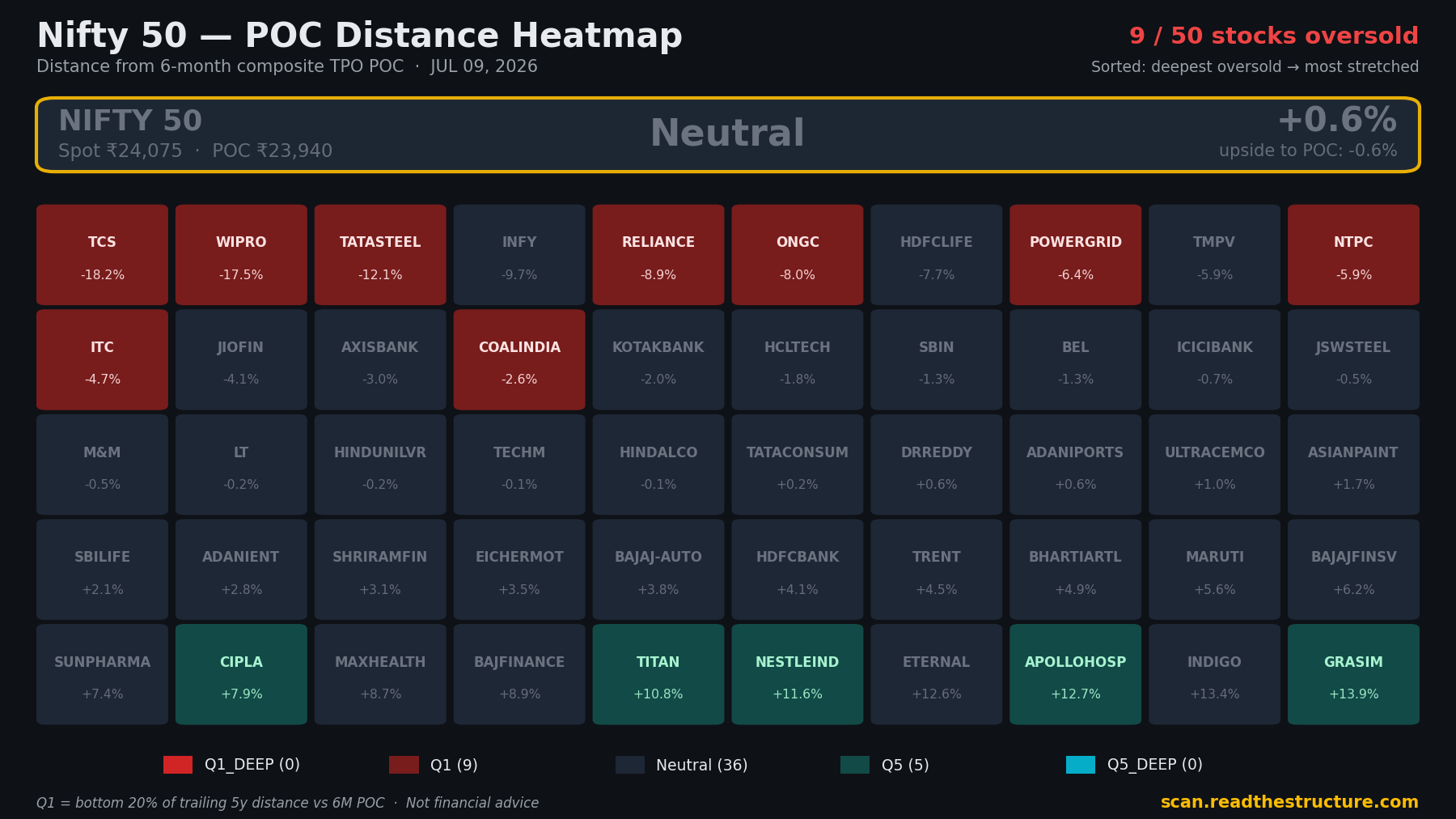Select the NTPC -5.9% tile
The height and width of the screenshot is (819, 1456).
click(1354, 255)
